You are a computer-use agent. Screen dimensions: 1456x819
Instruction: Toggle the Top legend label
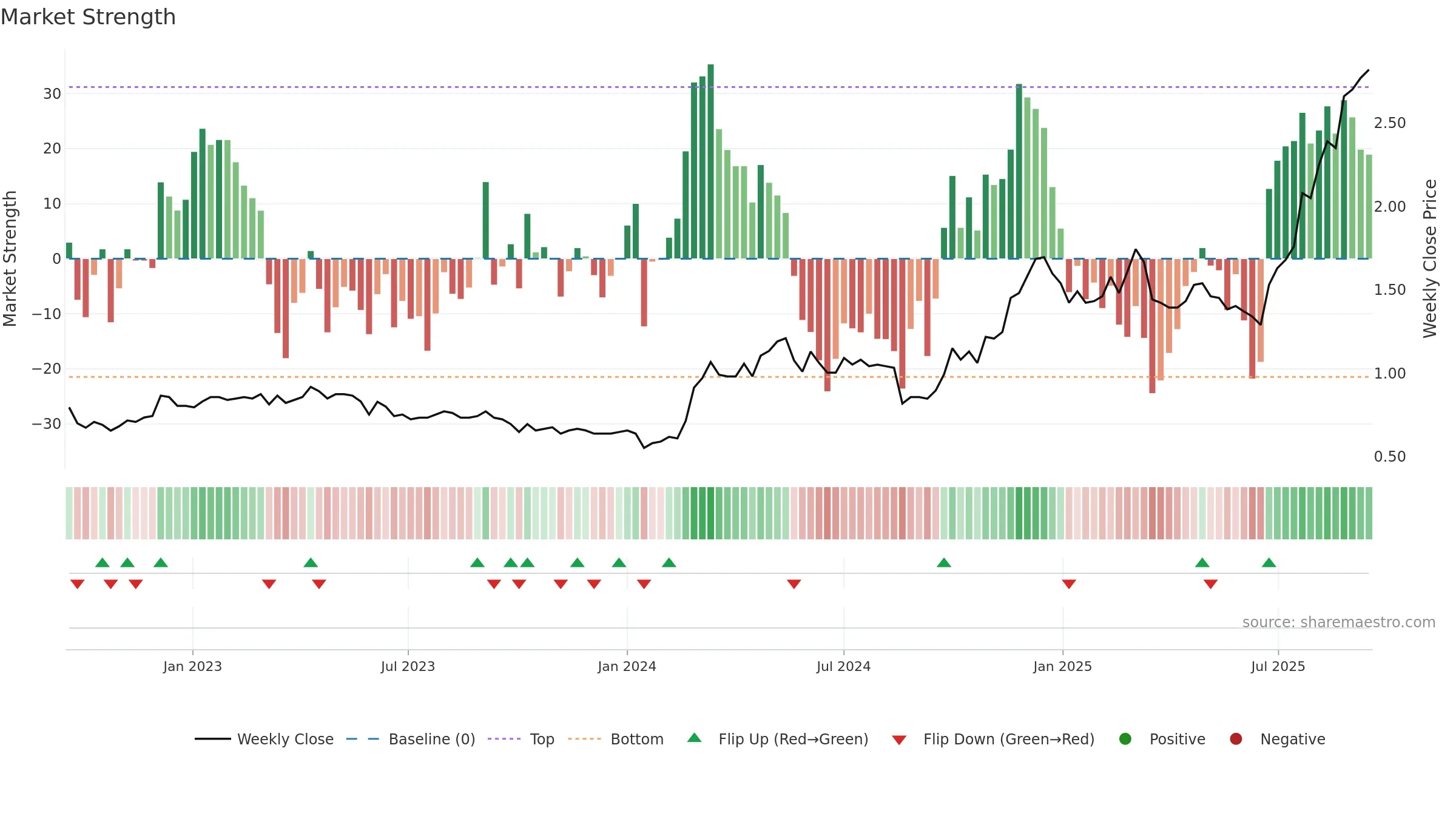click(542, 740)
